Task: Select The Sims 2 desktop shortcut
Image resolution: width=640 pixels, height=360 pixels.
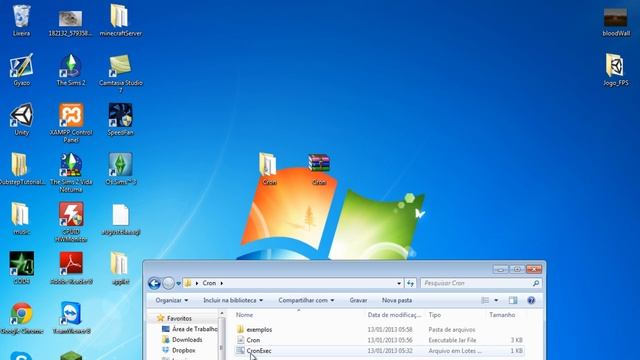Action: tap(71, 70)
